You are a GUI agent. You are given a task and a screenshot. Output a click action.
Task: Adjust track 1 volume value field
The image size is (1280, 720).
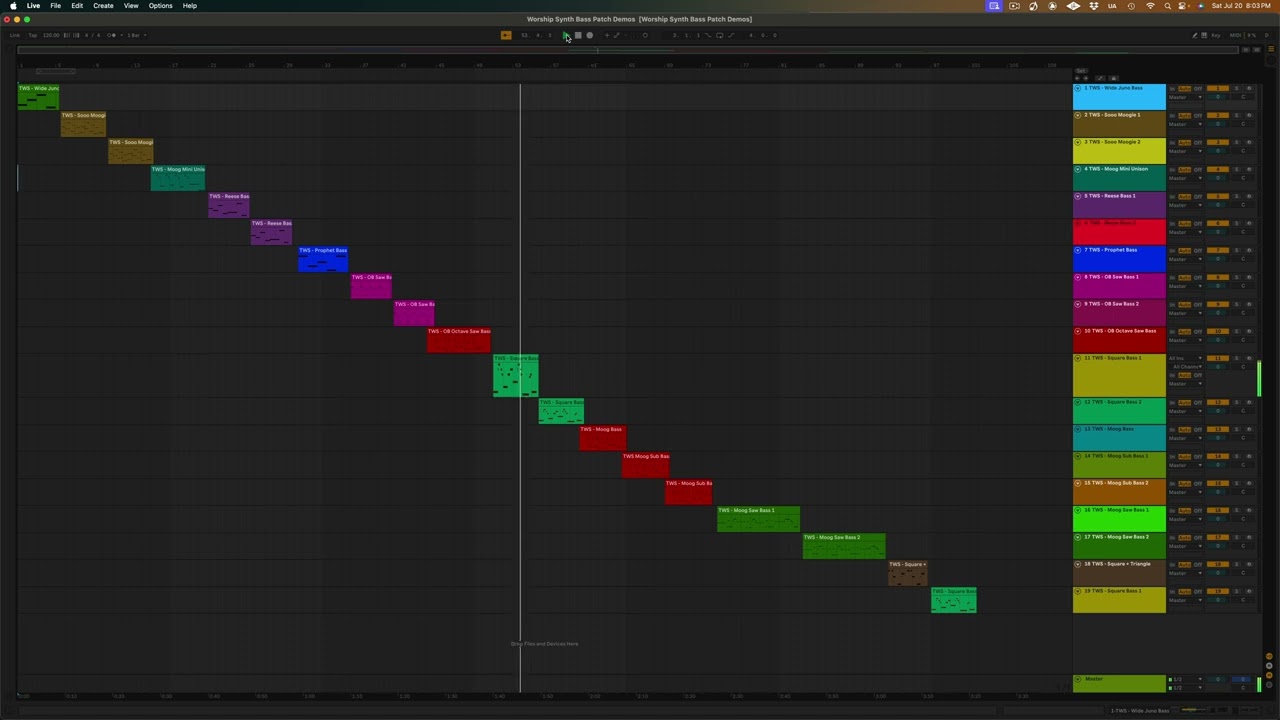click(1217, 97)
